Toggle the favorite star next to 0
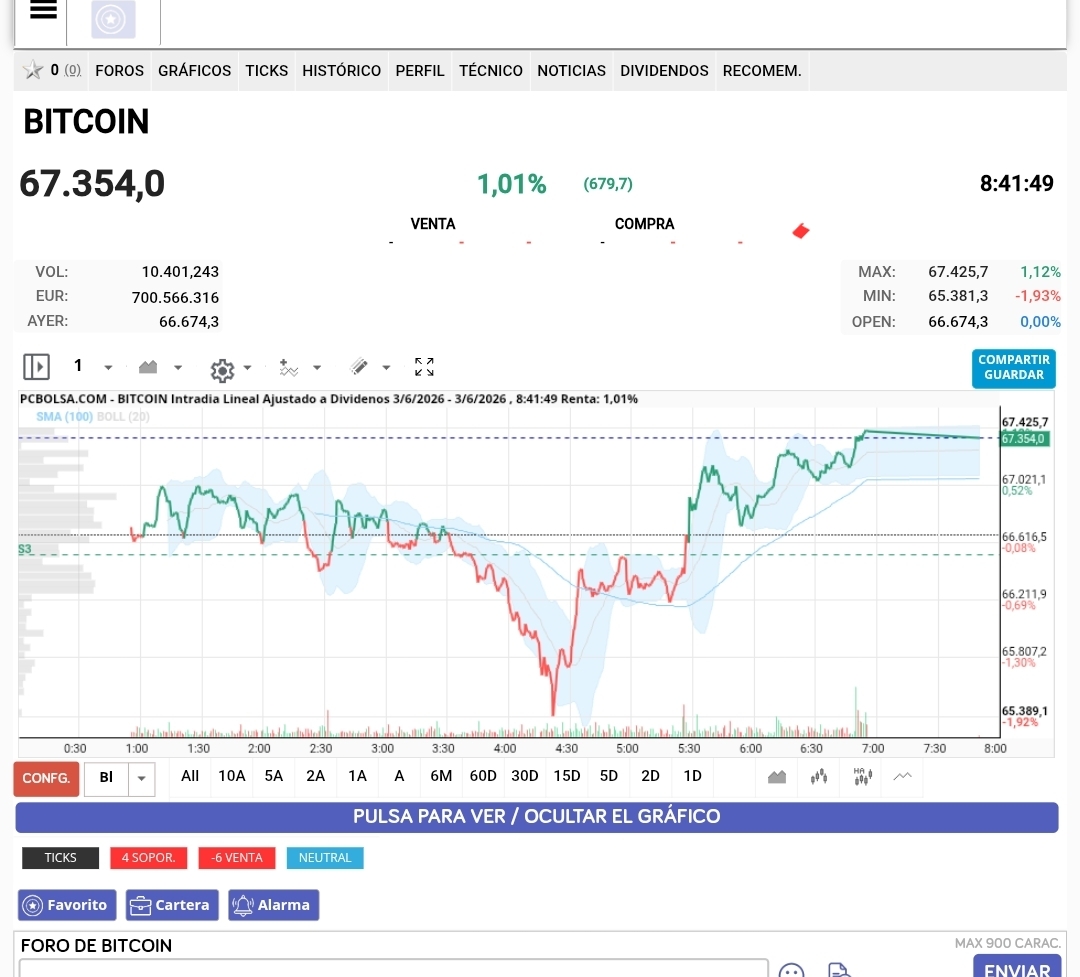 point(32,70)
